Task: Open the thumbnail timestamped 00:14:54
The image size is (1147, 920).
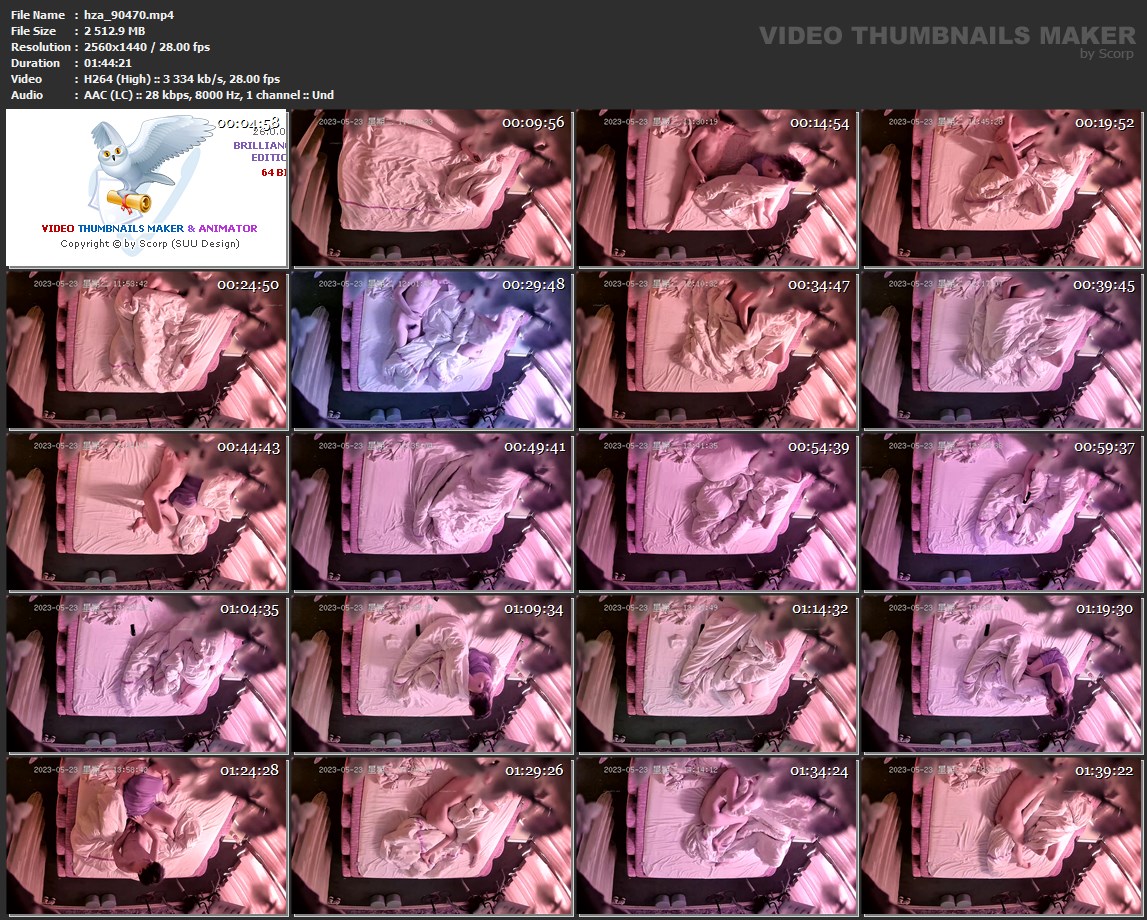Action: point(716,188)
